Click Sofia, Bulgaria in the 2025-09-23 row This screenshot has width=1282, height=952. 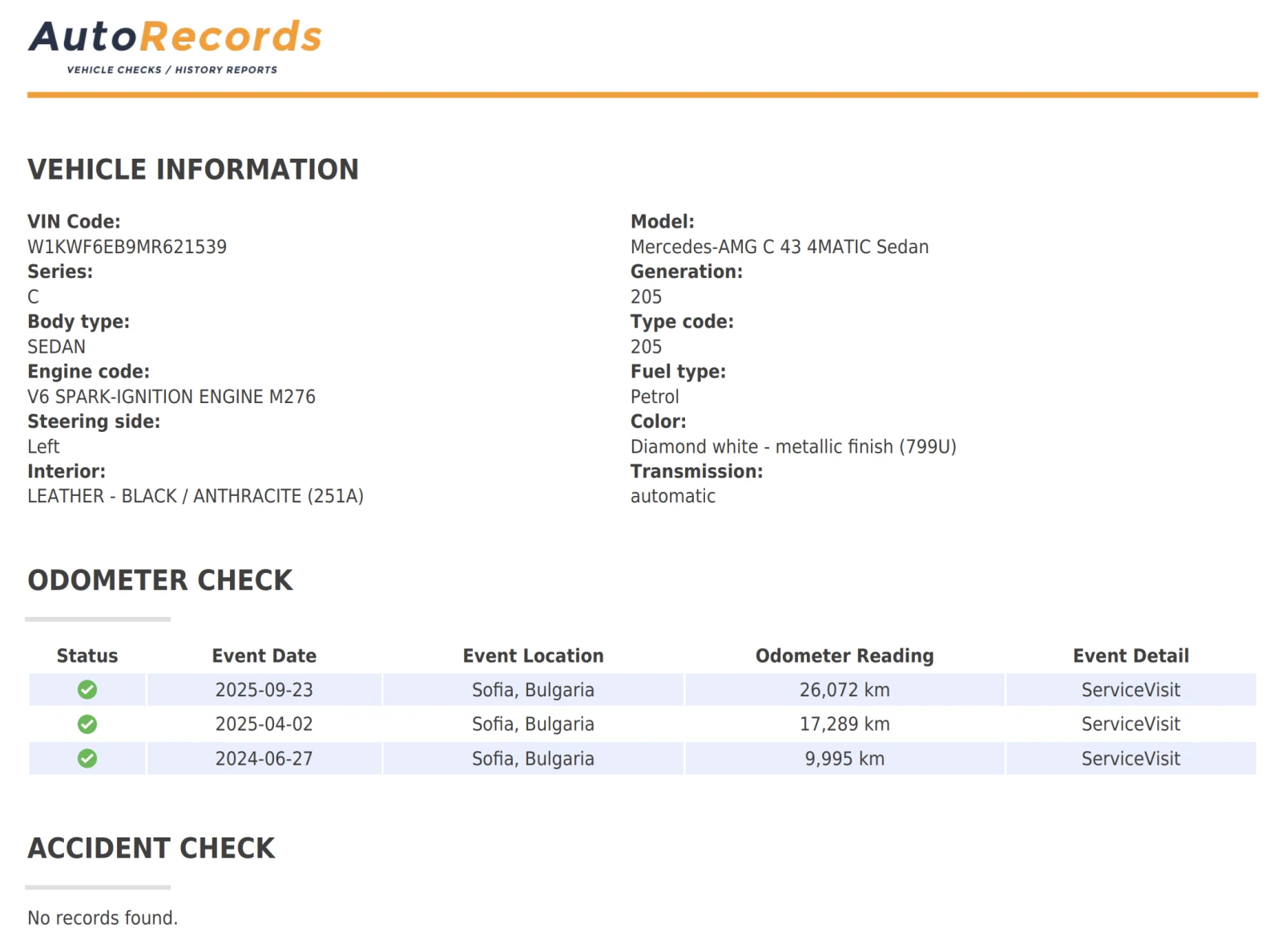(534, 690)
